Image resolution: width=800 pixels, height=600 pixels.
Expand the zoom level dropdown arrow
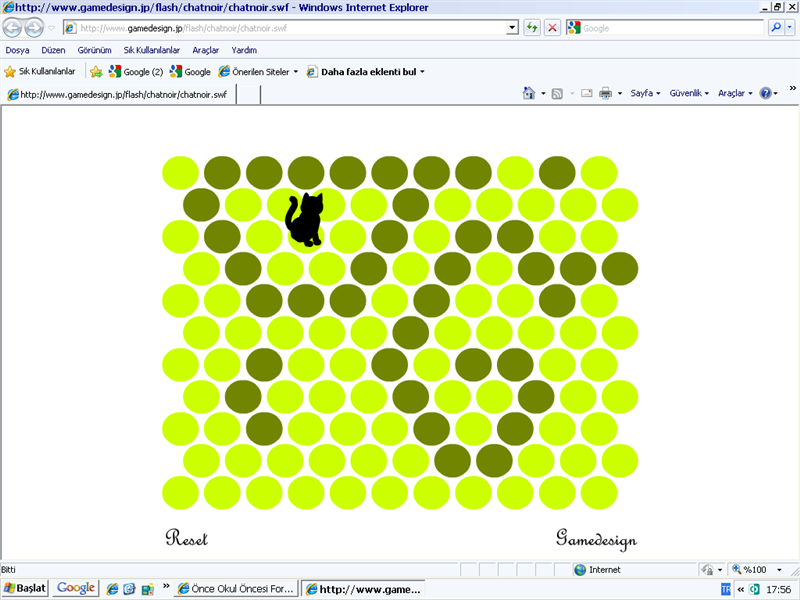click(x=779, y=570)
